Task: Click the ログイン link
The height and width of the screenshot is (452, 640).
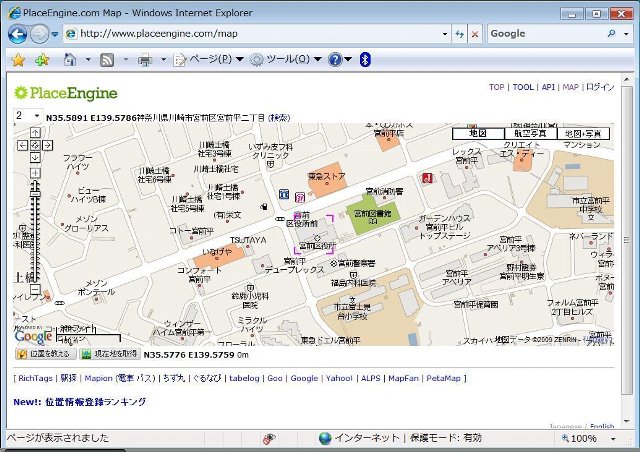Action: point(600,87)
